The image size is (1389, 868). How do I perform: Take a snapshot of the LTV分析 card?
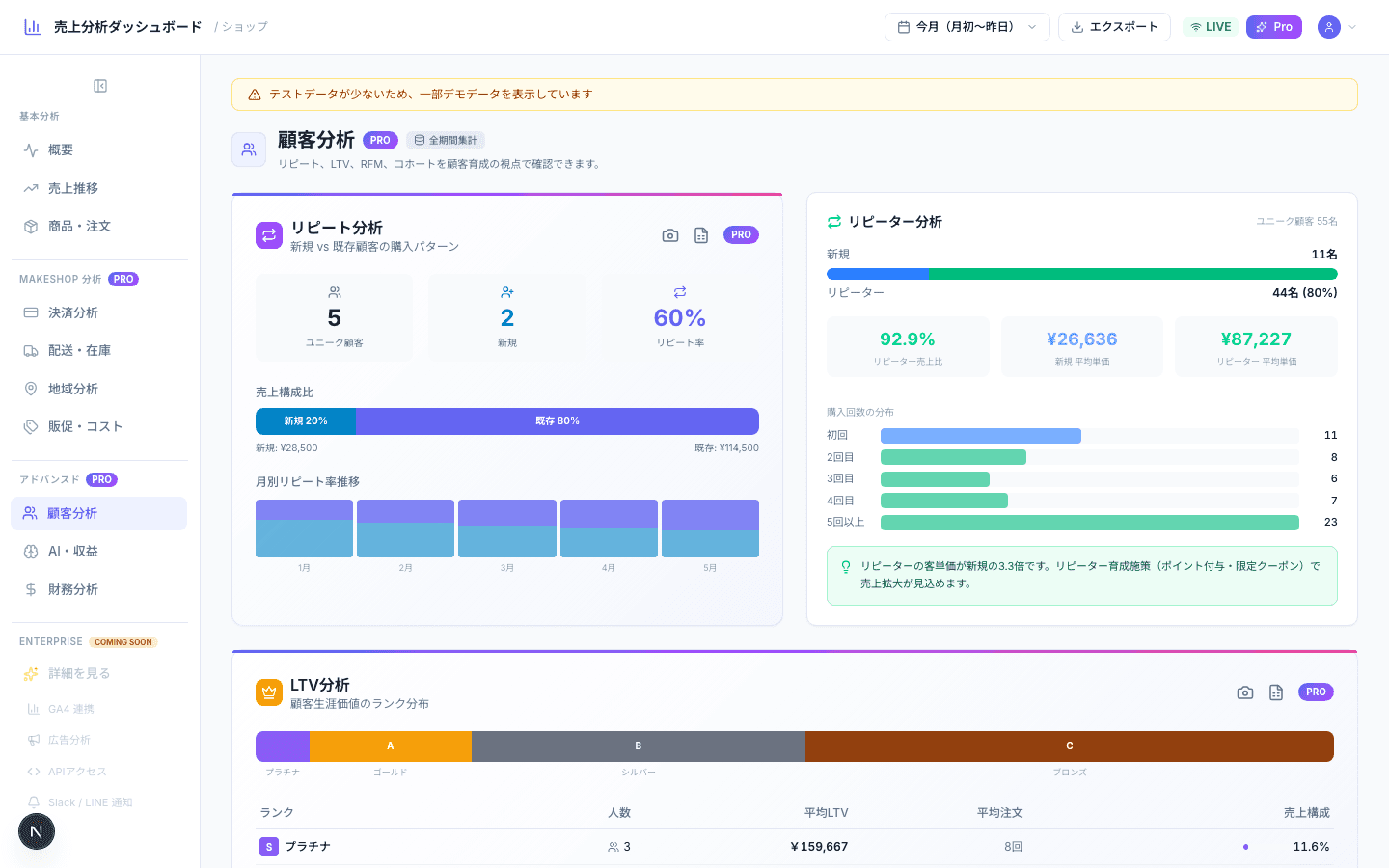pyautogui.click(x=1245, y=692)
